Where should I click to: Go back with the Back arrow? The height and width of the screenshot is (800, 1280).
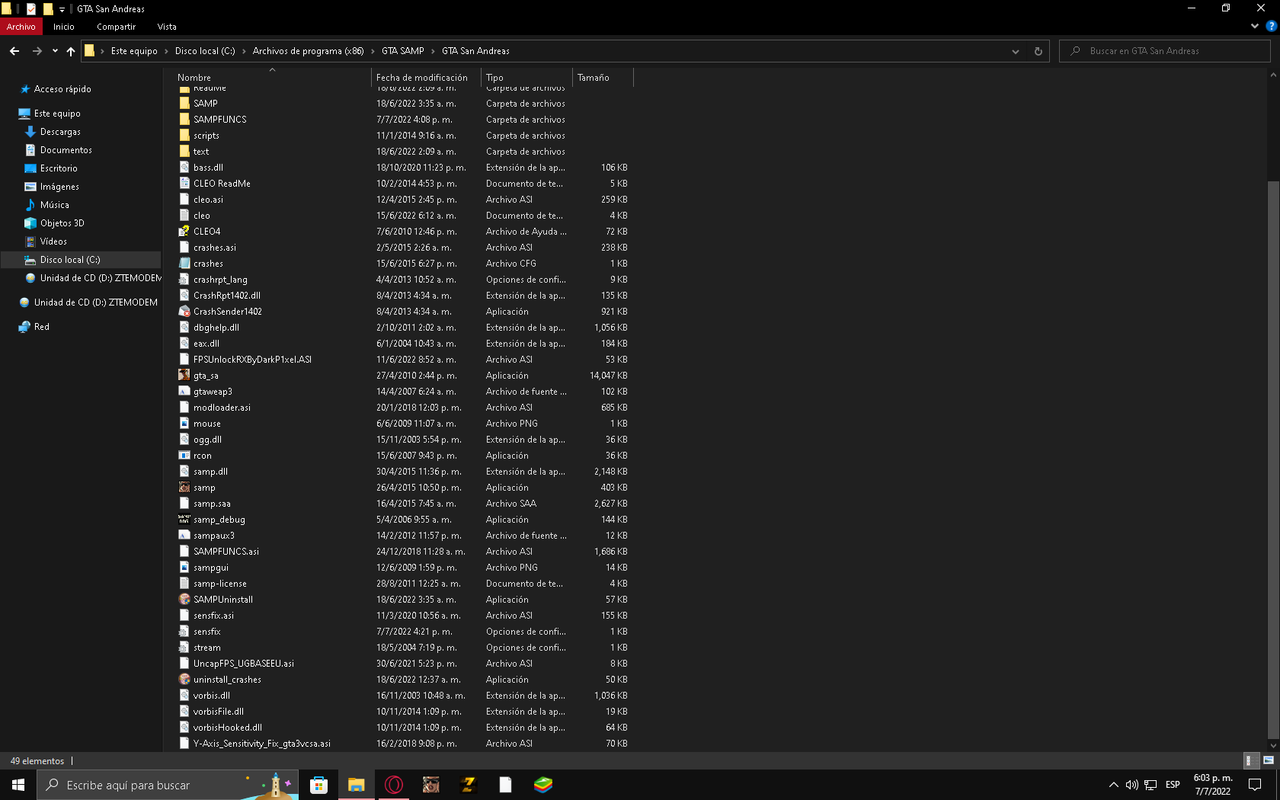[14, 51]
